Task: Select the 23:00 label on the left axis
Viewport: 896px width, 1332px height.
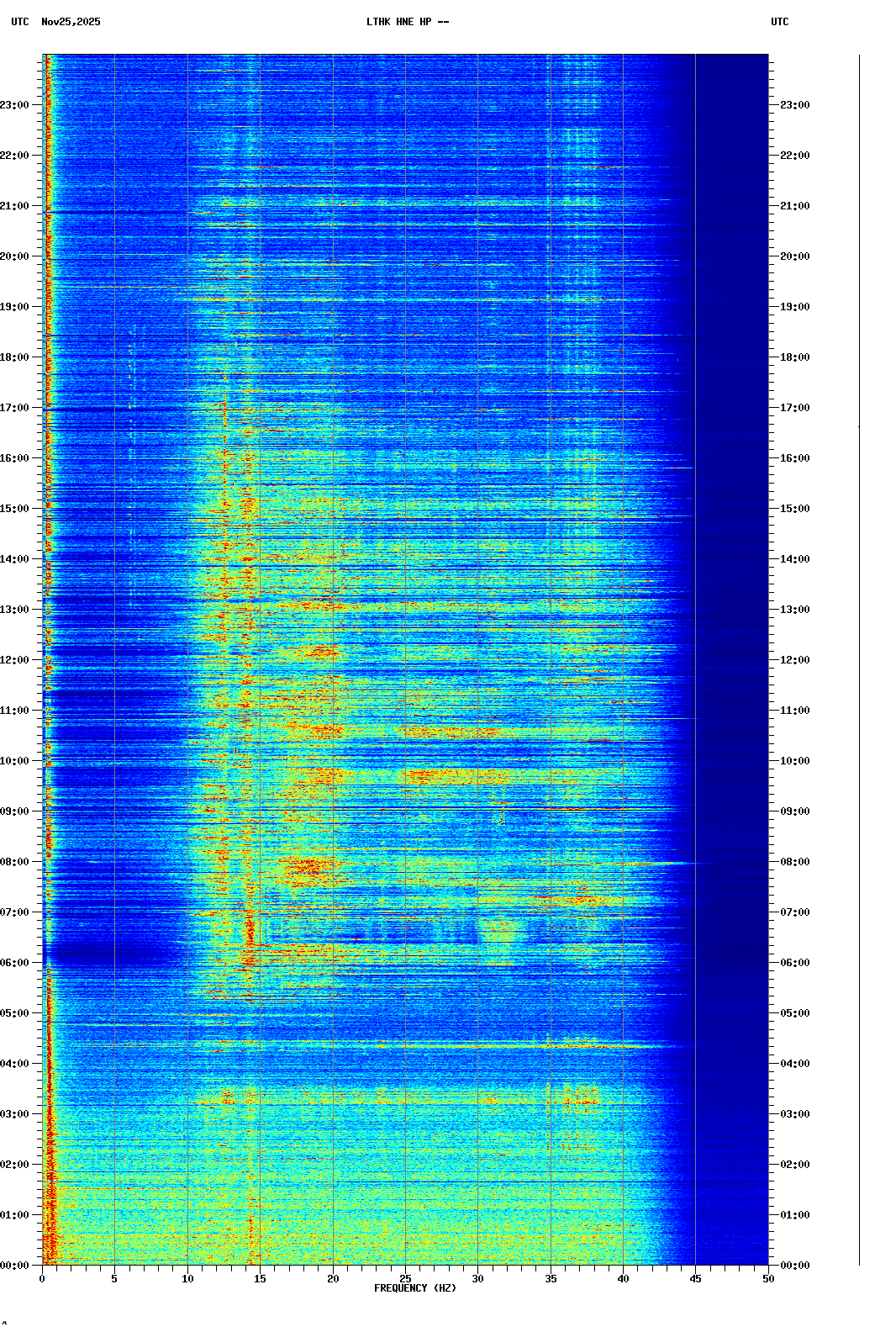Action: [x=15, y=105]
